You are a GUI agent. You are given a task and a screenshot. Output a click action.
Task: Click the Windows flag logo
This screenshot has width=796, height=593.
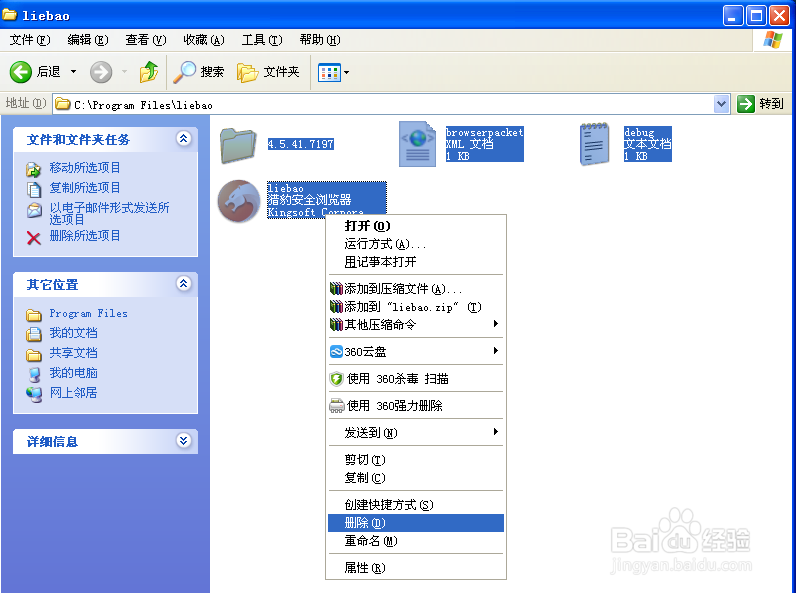coord(772,40)
